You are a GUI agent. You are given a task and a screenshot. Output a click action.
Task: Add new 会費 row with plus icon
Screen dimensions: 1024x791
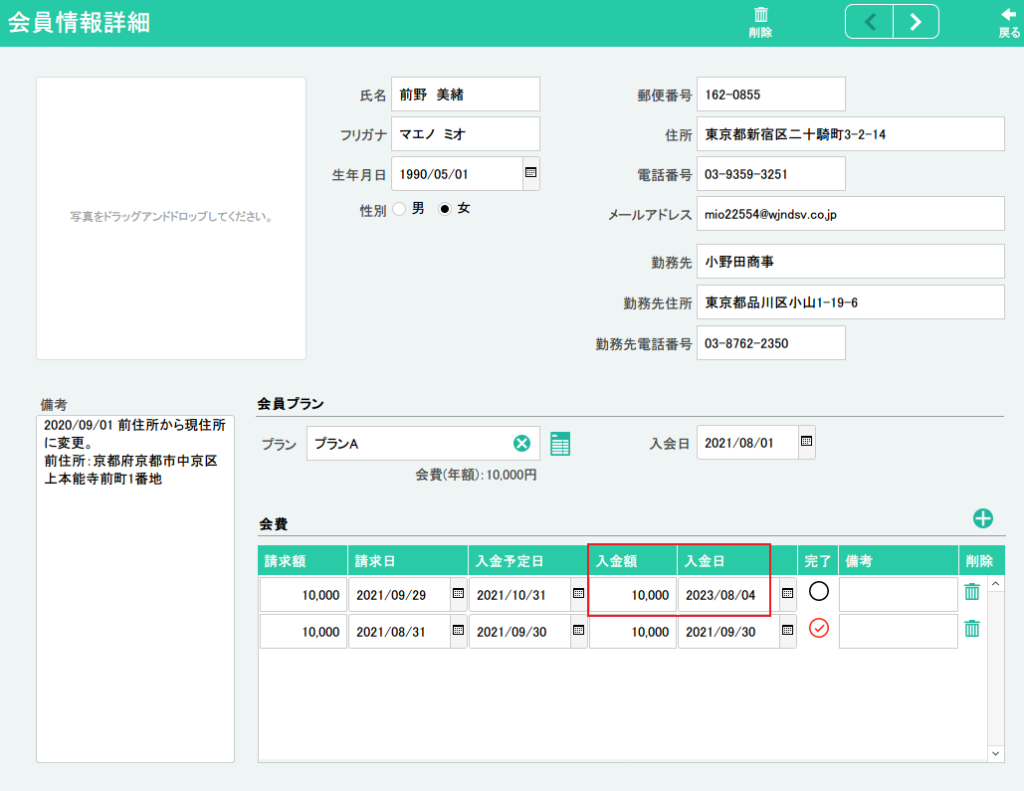(x=983, y=518)
